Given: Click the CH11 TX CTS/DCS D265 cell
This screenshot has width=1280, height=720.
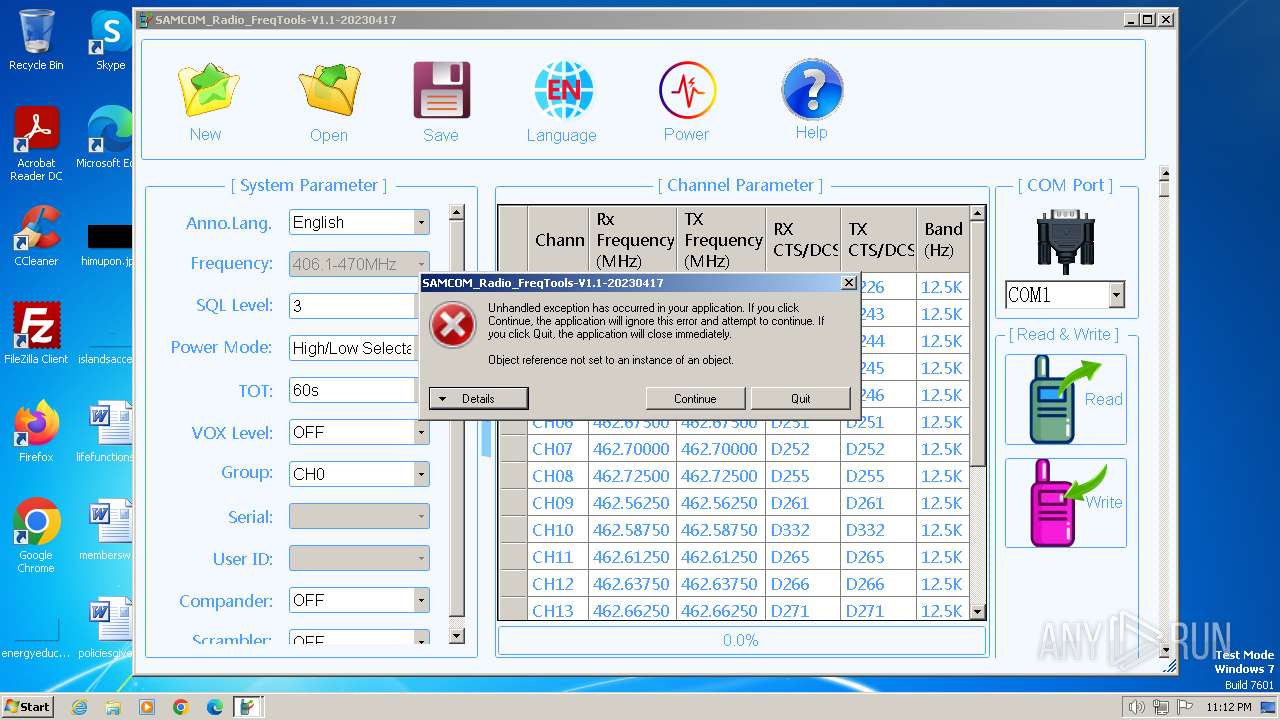Looking at the screenshot, I should tap(878, 557).
